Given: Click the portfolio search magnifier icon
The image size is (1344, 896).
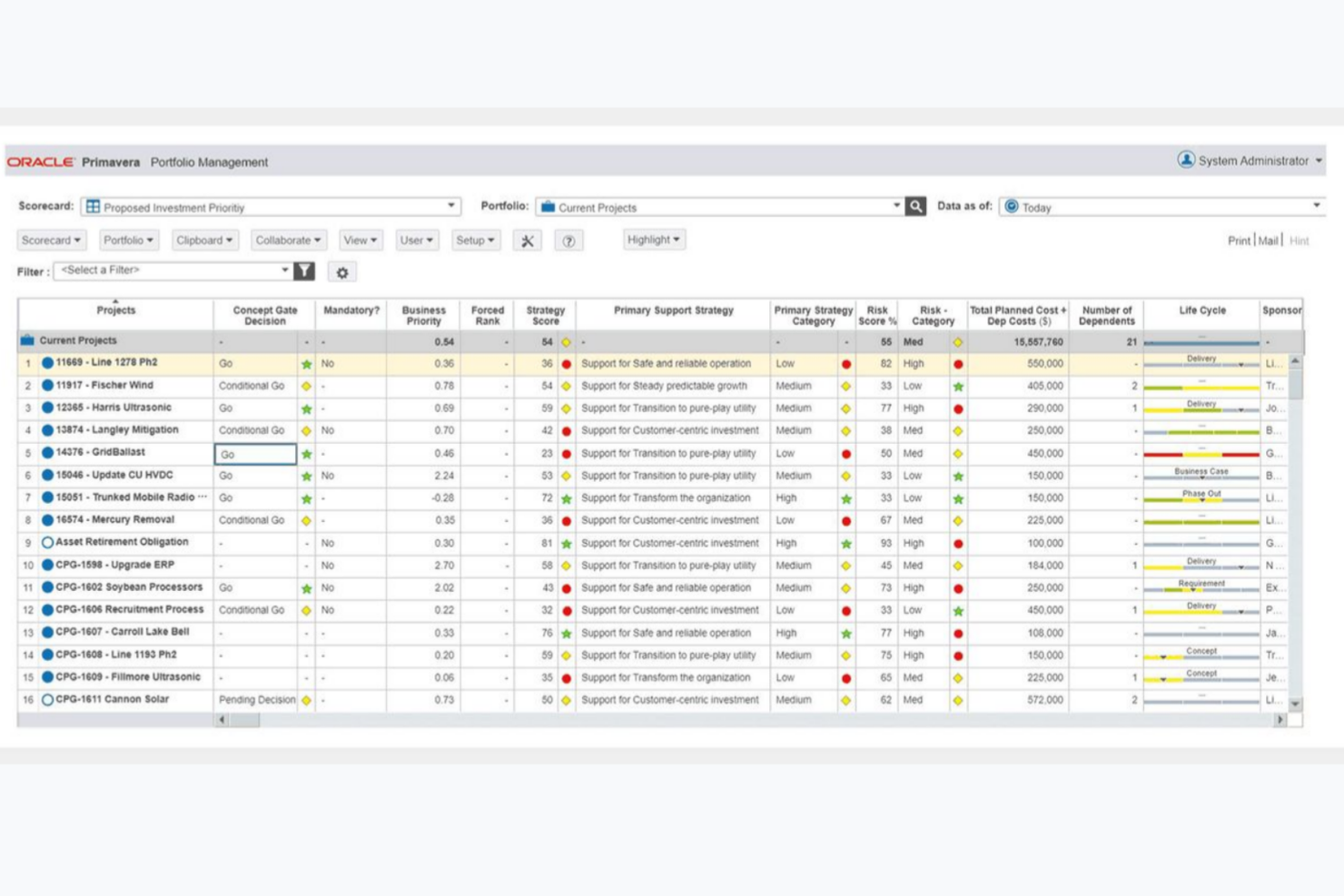Looking at the screenshot, I should coord(915,206).
